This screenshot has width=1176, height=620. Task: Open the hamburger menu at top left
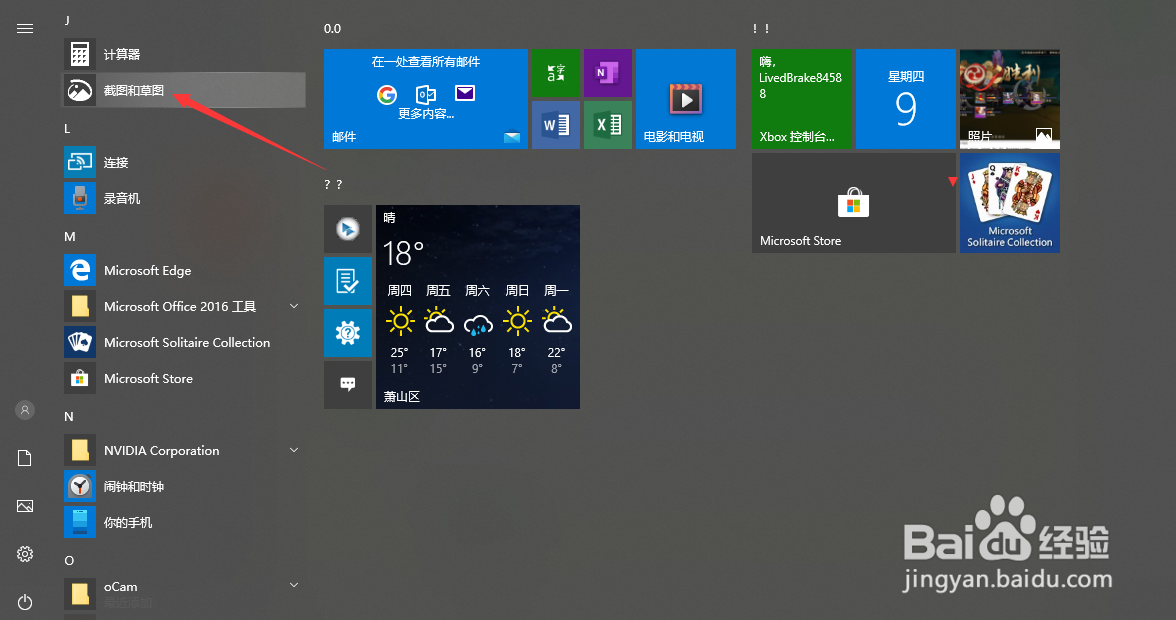[x=25, y=28]
